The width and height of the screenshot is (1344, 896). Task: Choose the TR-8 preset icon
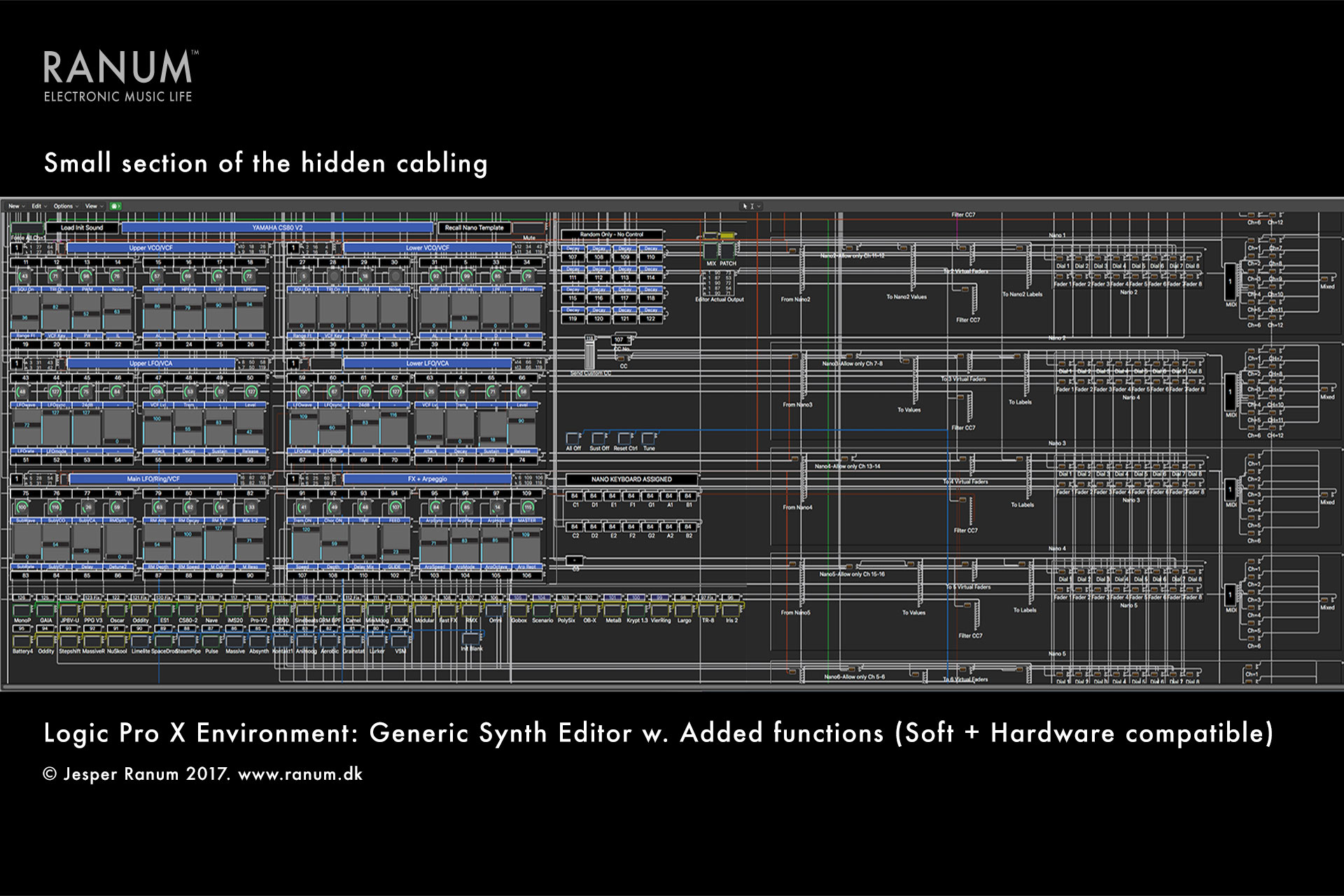708,610
